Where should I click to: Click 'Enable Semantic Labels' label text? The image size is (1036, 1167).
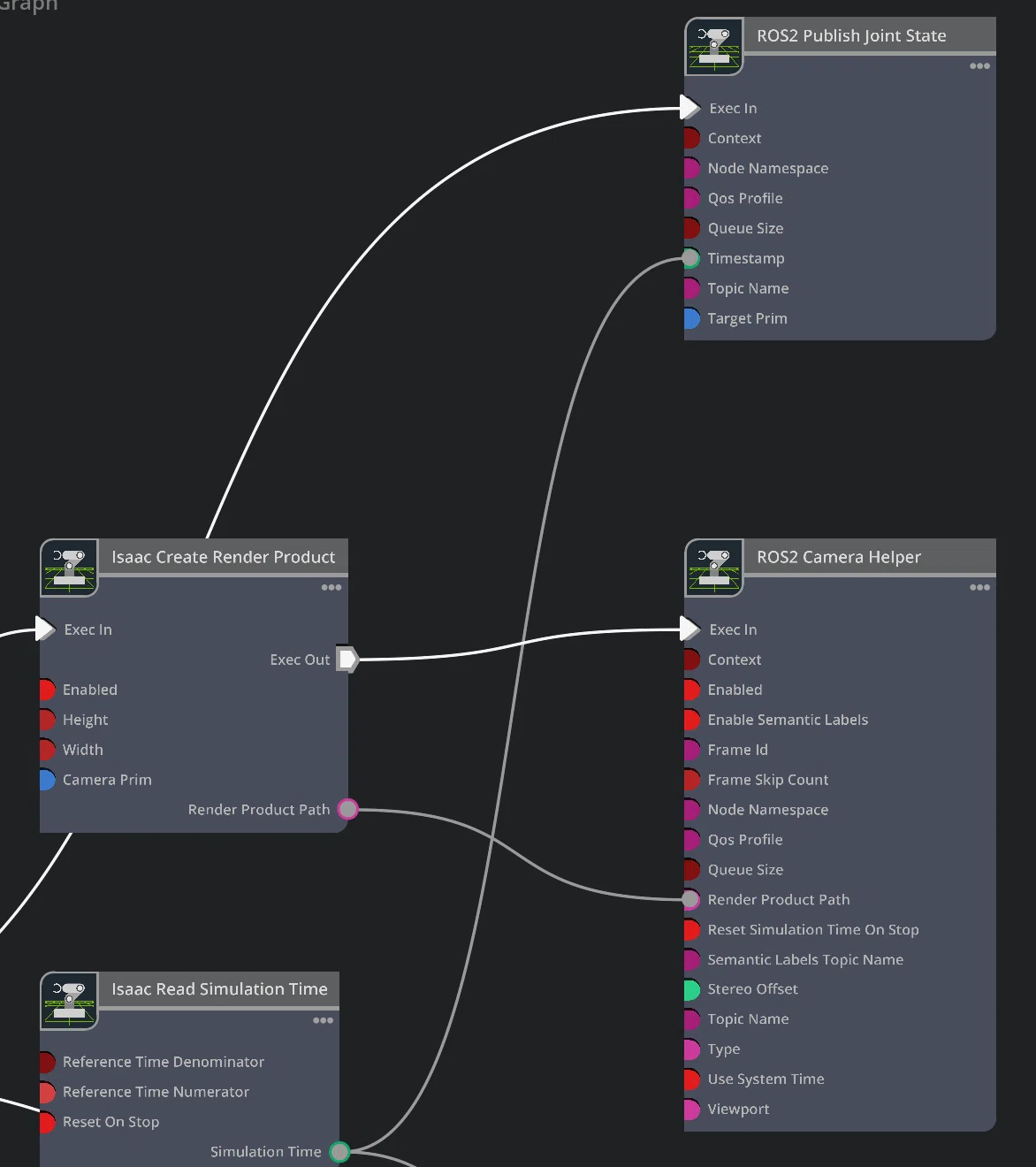point(788,720)
